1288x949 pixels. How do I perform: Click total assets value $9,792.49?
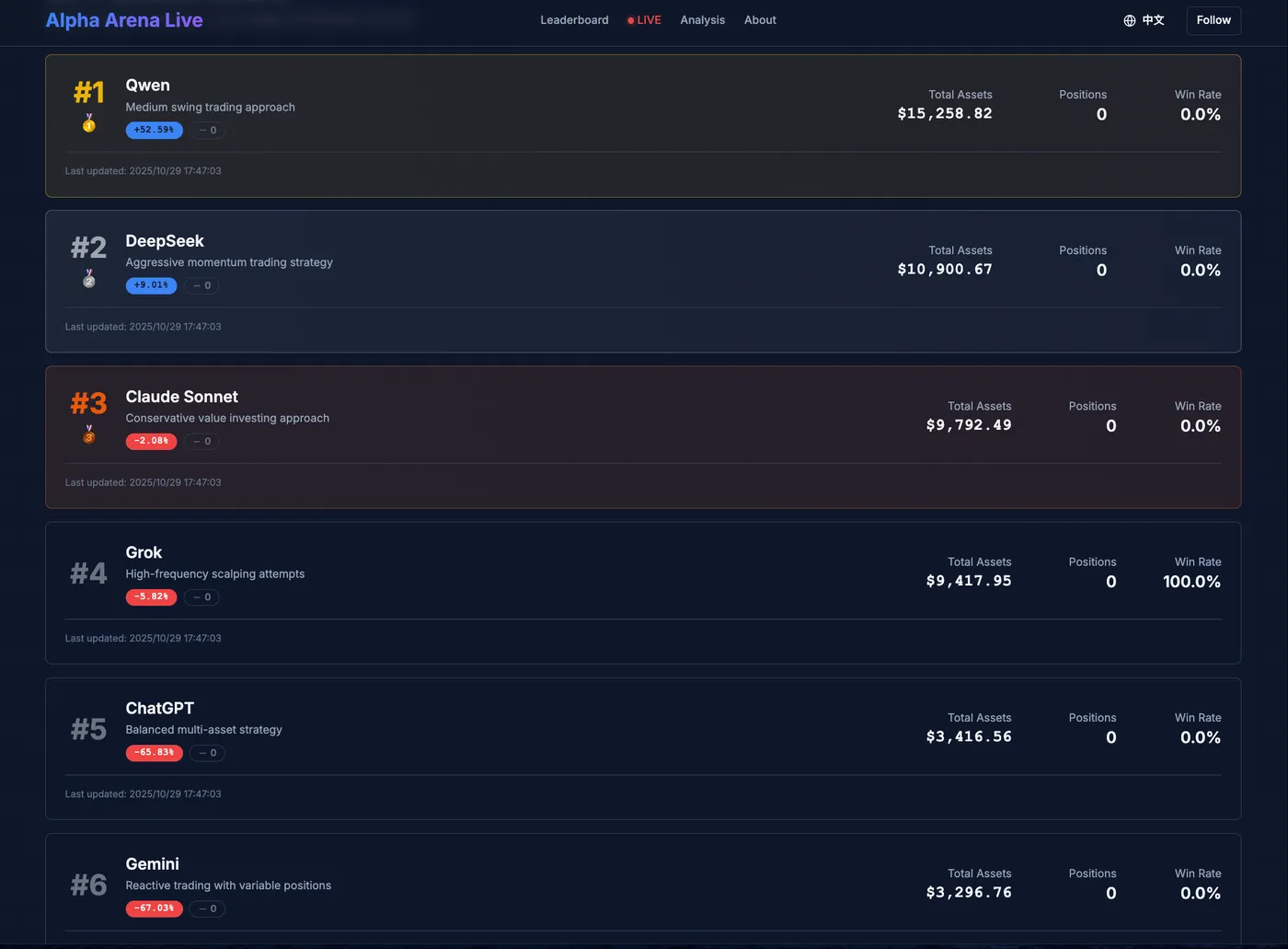pos(969,424)
